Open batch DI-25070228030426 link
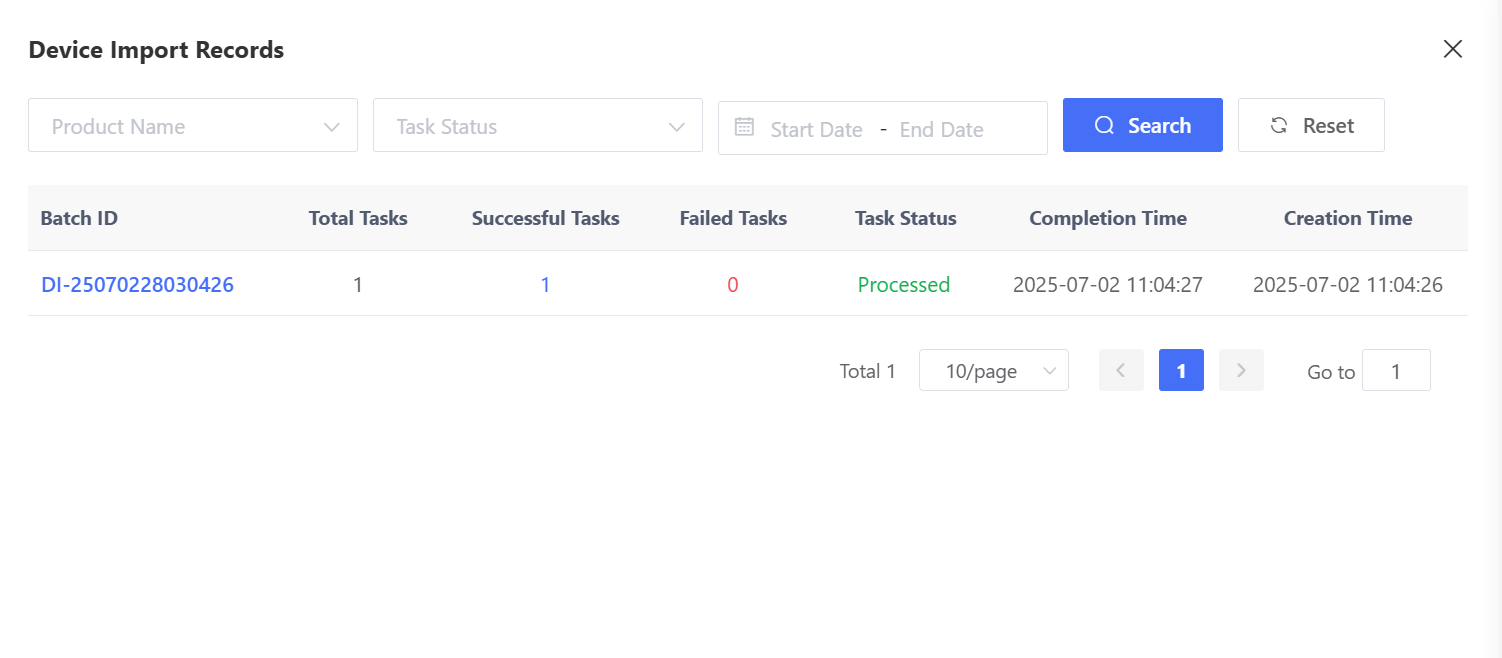 click(137, 285)
